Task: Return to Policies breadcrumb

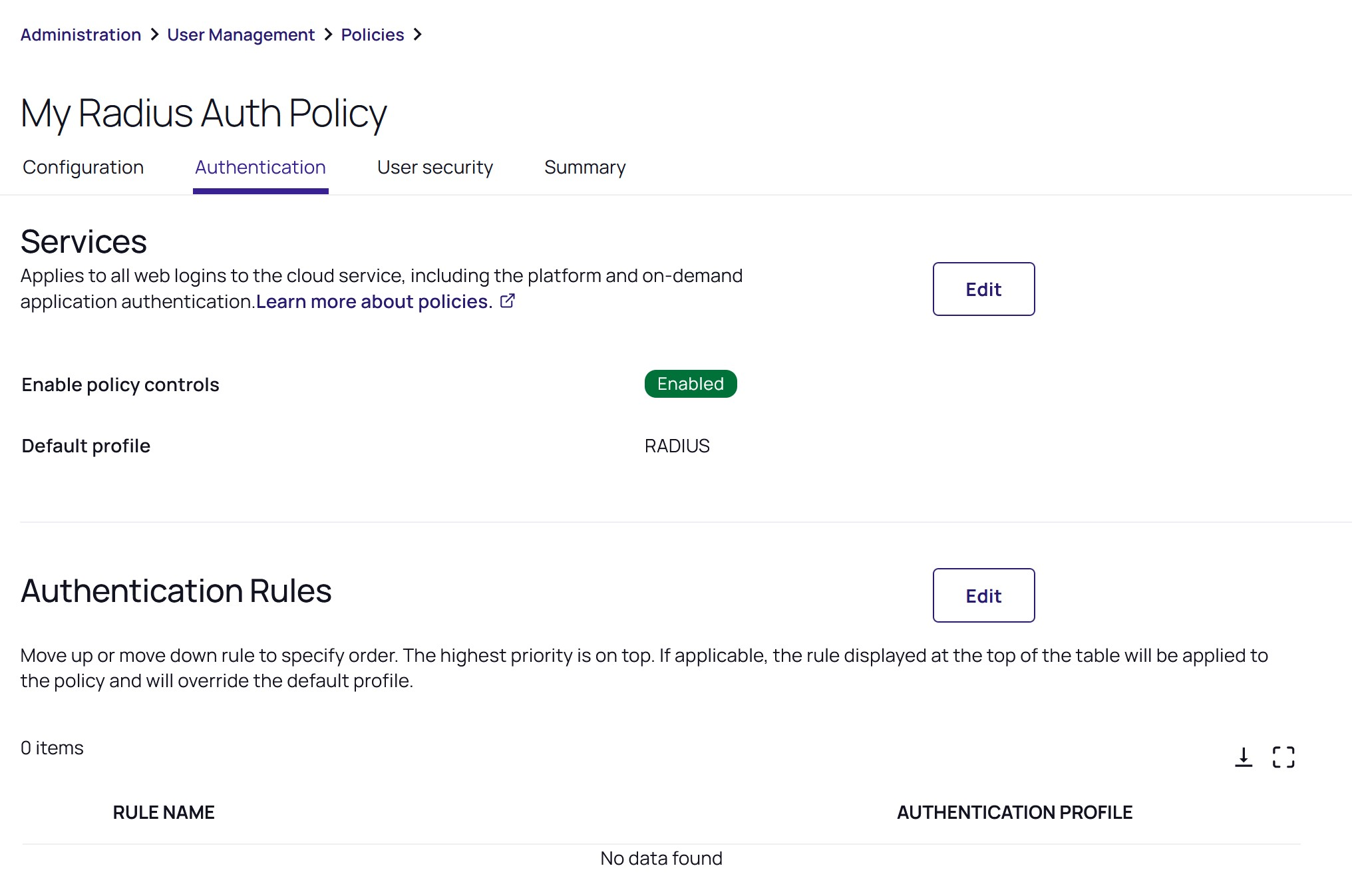Action: [x=373, y=35]
